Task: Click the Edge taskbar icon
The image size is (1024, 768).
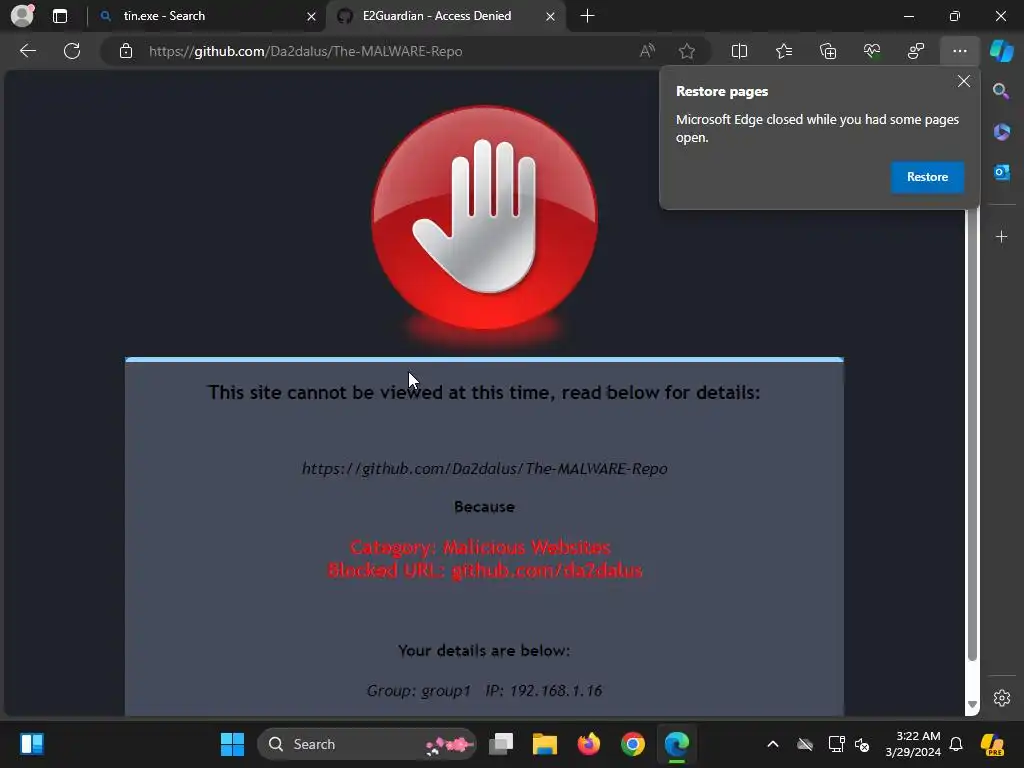Action: point(677,744)
